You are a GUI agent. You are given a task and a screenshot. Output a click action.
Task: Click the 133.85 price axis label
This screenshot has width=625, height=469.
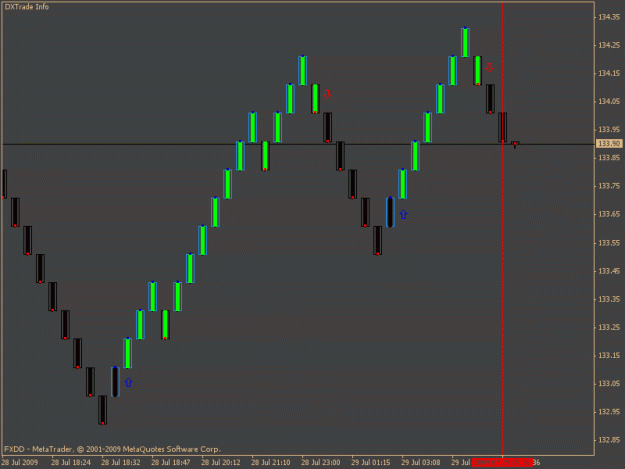click(609, 158)
